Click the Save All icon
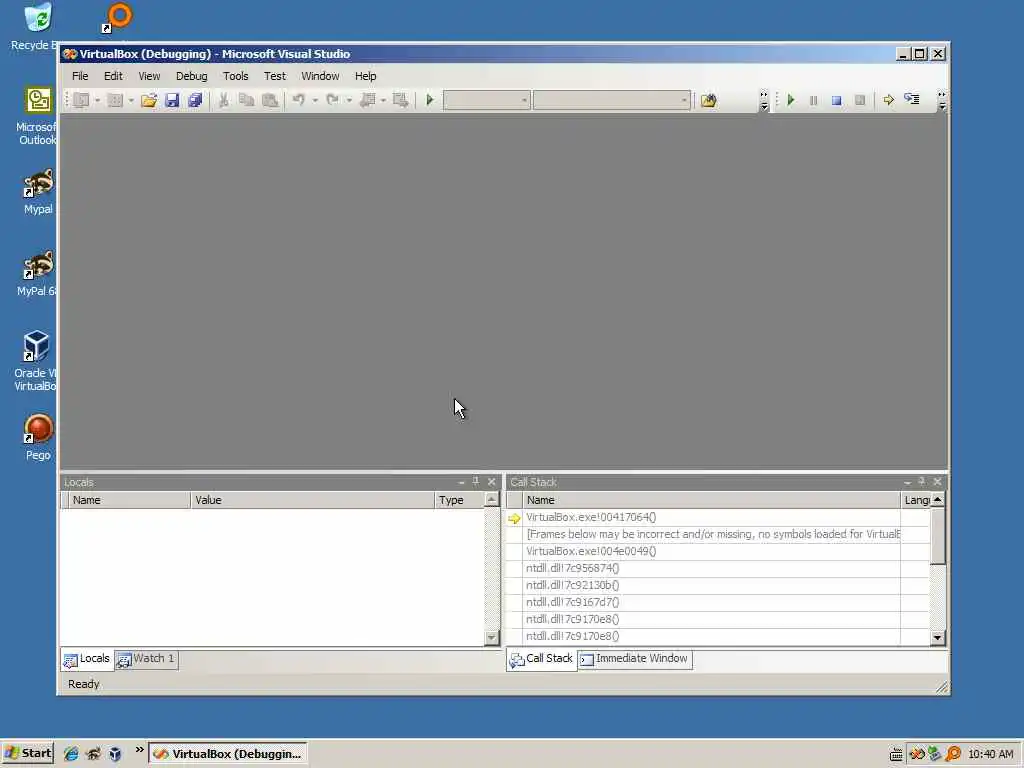Image resolution: width=1024 pixels, height=768 pixels. pyautogui.click(x=195, y=101)
